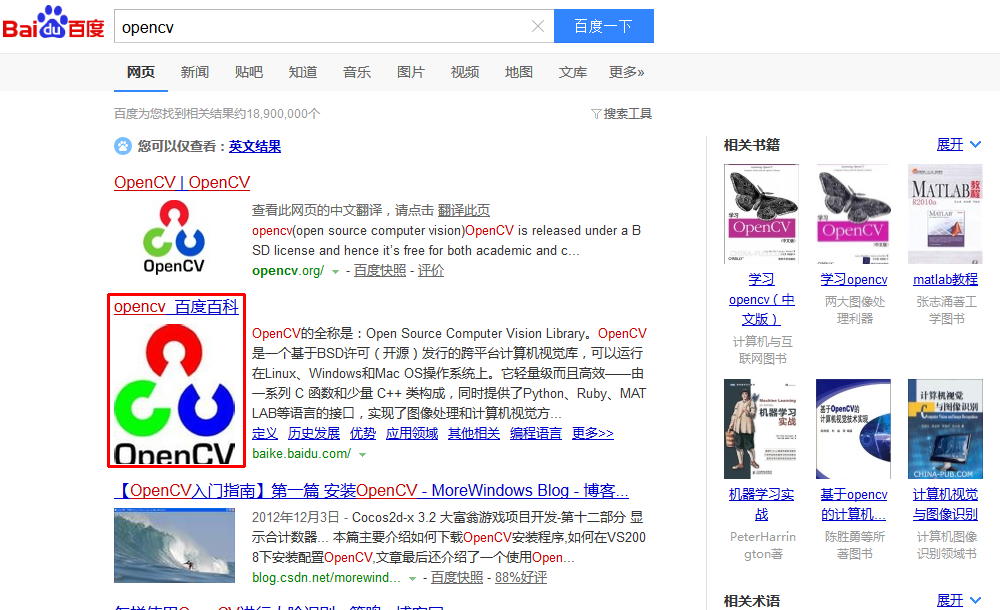This screenshot has width=1000, height=610.
Task: Expand 相关术语 with 展开
Action: 959,600
